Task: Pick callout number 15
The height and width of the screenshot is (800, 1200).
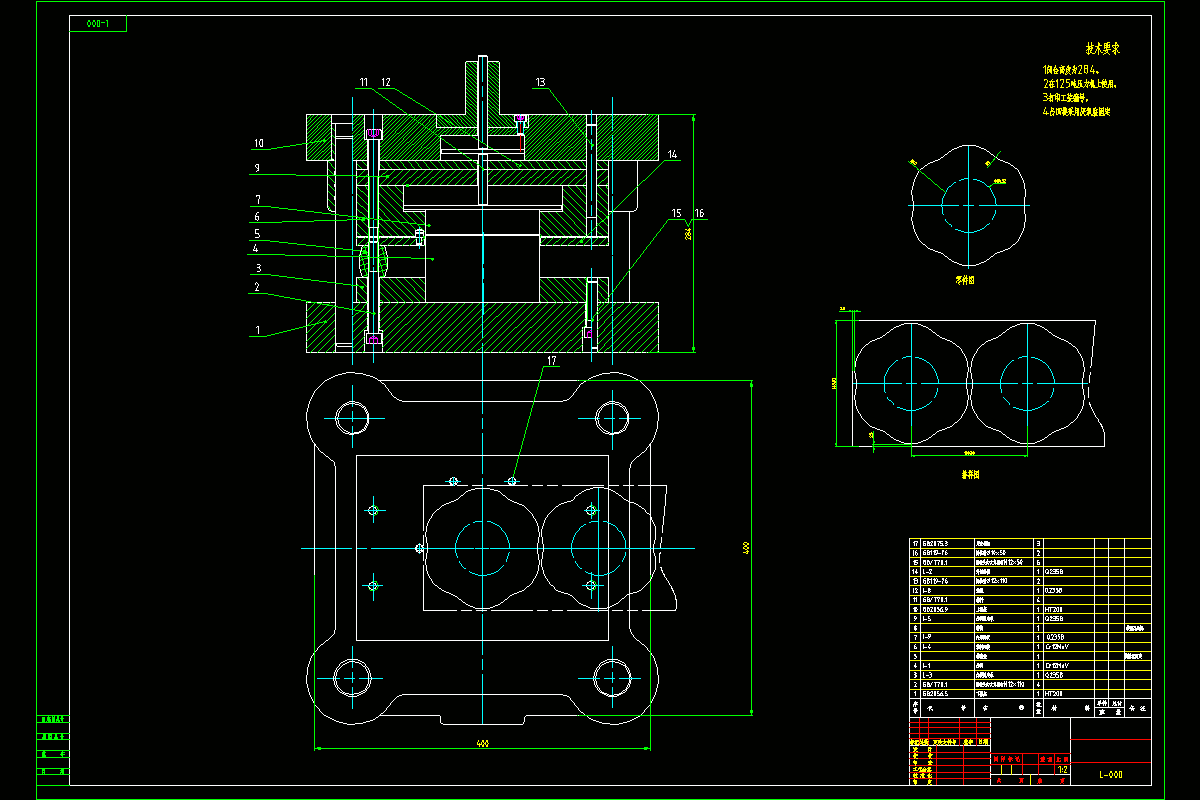Action: click(x=678, y=213)
